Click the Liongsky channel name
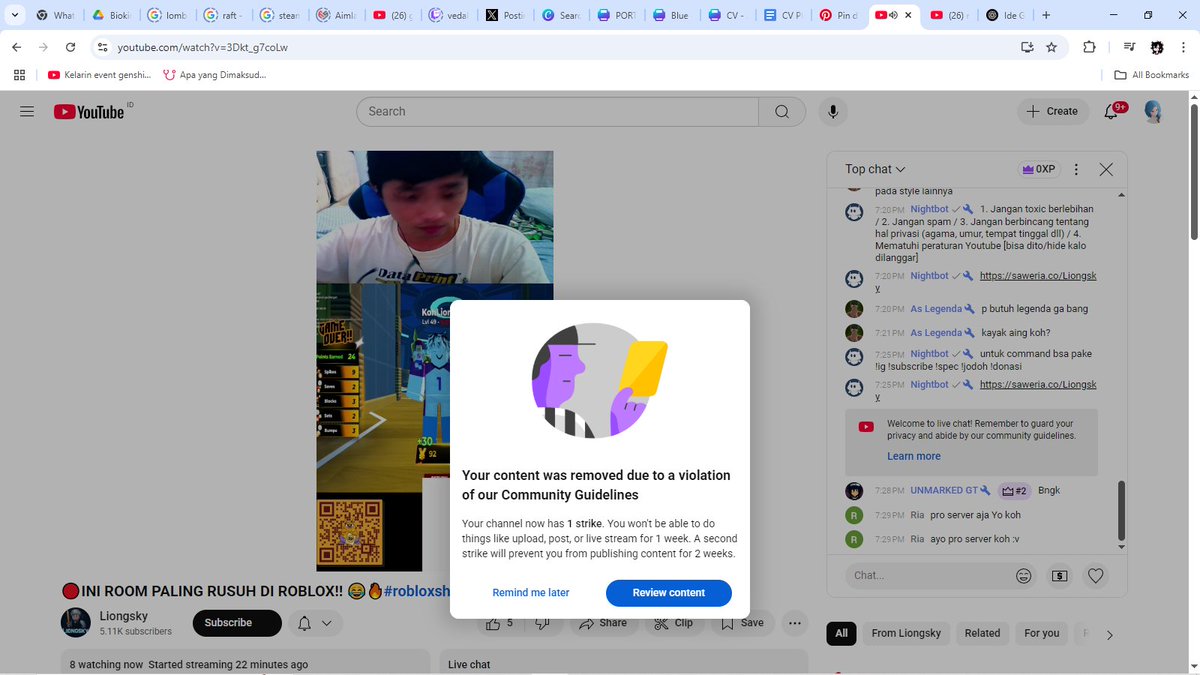 coord(126,617)
